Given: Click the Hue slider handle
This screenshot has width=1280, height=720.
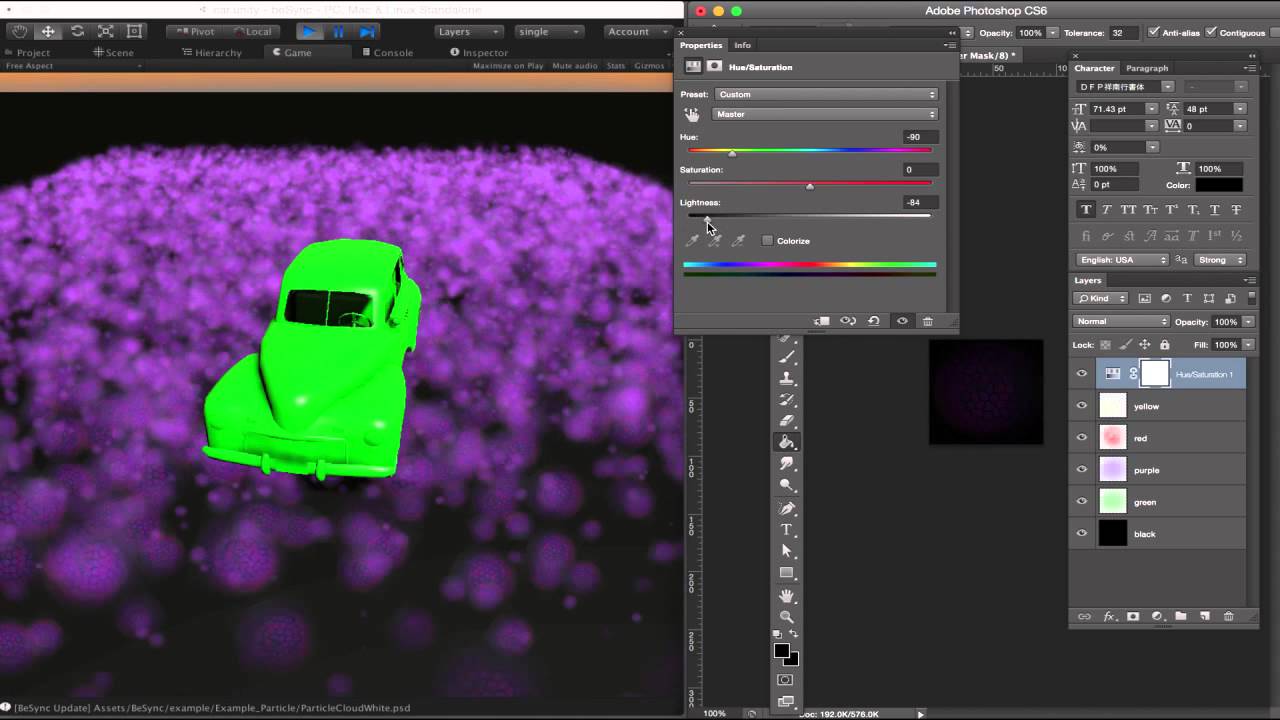Looking at the screenshot, I should point(732,153).
